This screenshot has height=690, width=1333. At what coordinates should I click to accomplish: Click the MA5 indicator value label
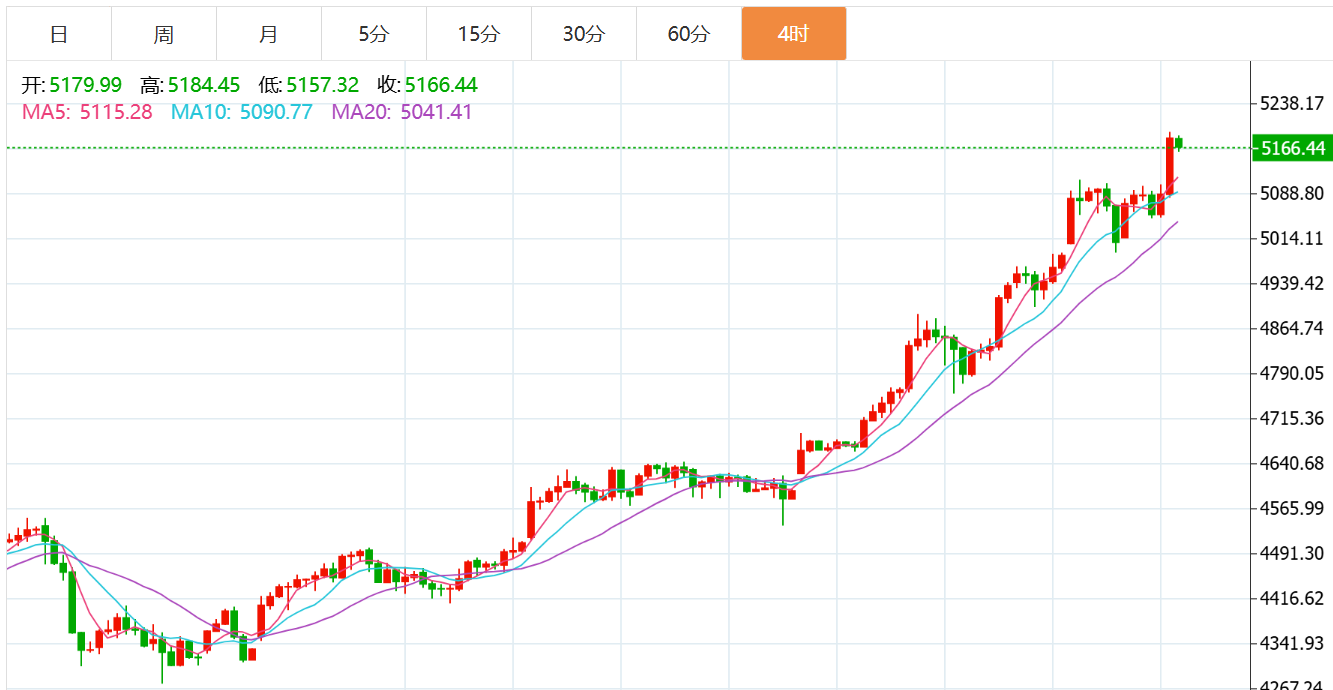tap(88, 112)
